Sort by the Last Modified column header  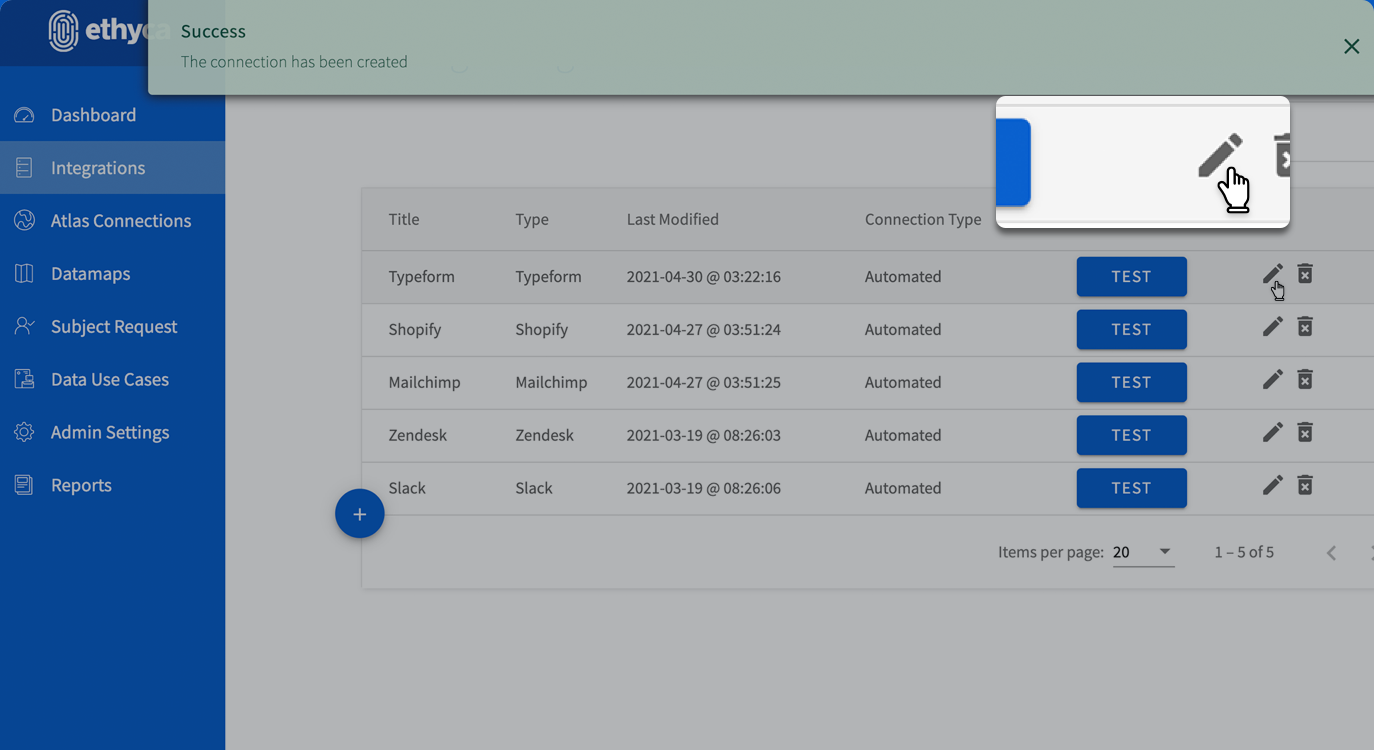(x=673, y=220)
